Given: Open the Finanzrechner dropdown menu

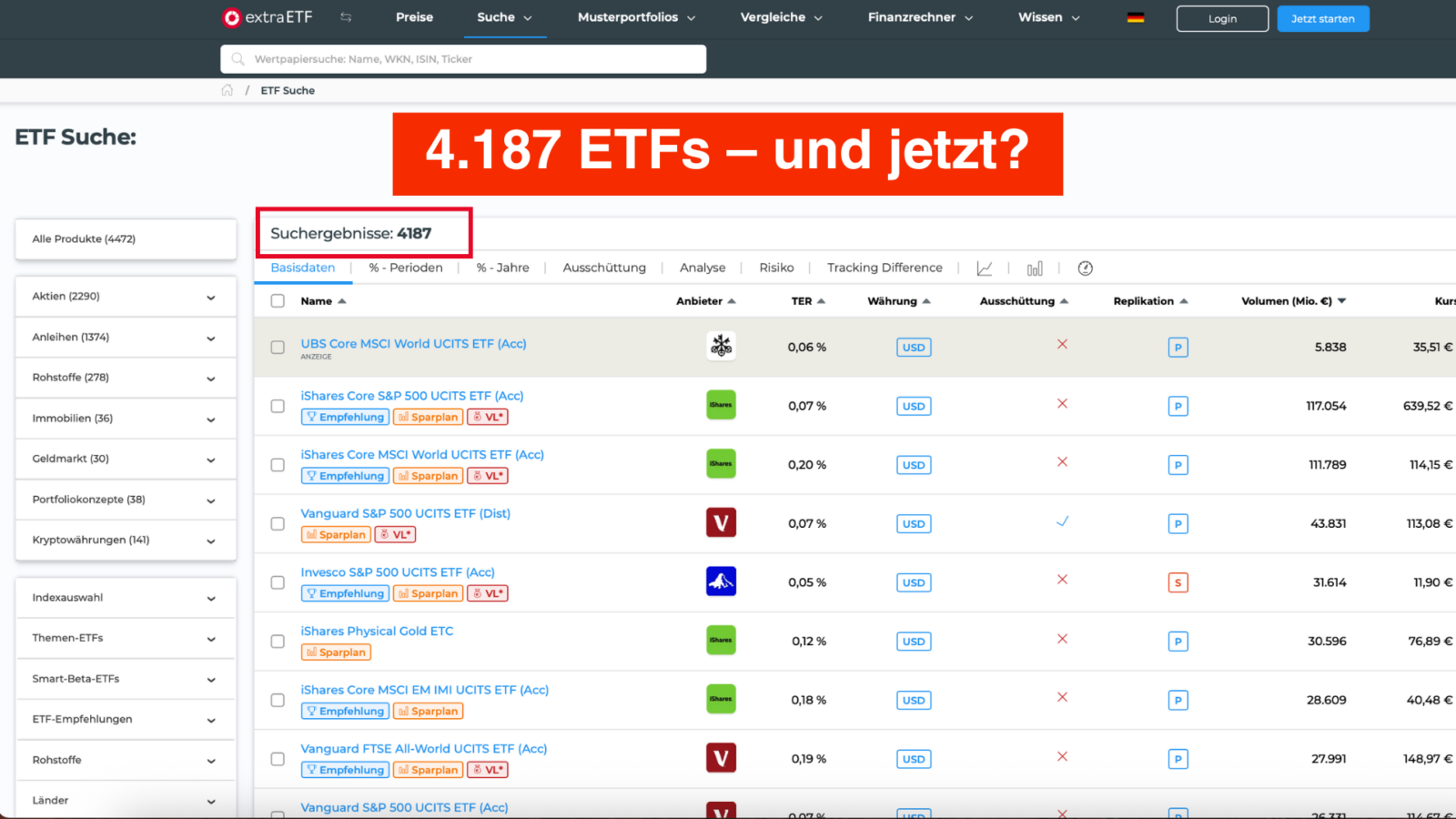Looking at the screenshot, I should 920,17.
